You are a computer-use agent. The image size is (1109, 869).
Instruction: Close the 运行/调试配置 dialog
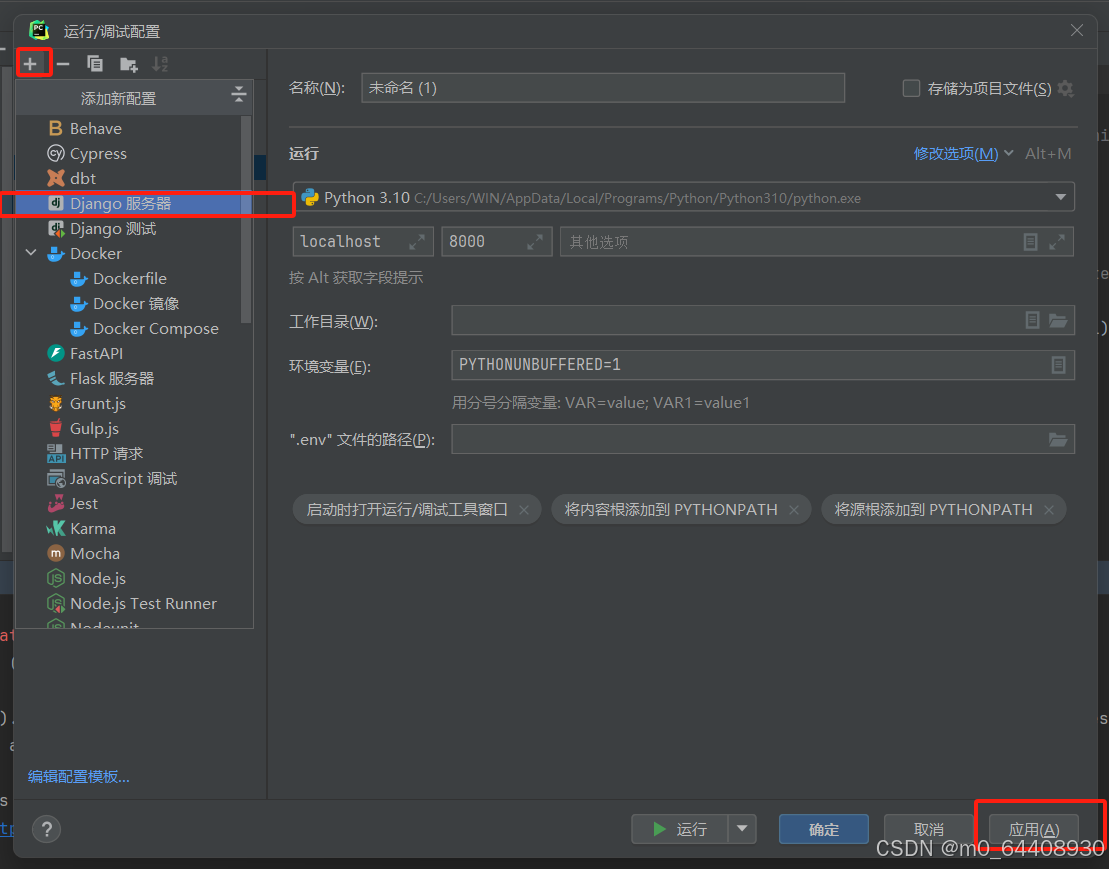pos(1076,30)
